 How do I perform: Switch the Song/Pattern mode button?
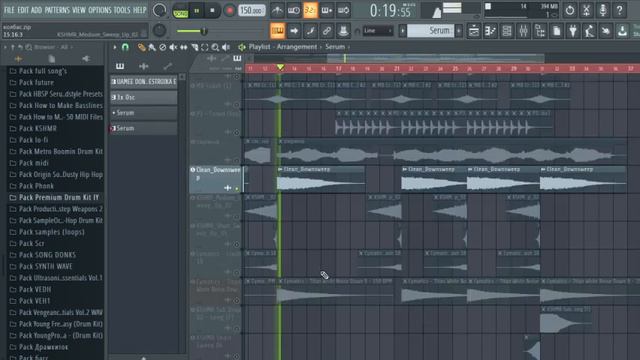180,11
